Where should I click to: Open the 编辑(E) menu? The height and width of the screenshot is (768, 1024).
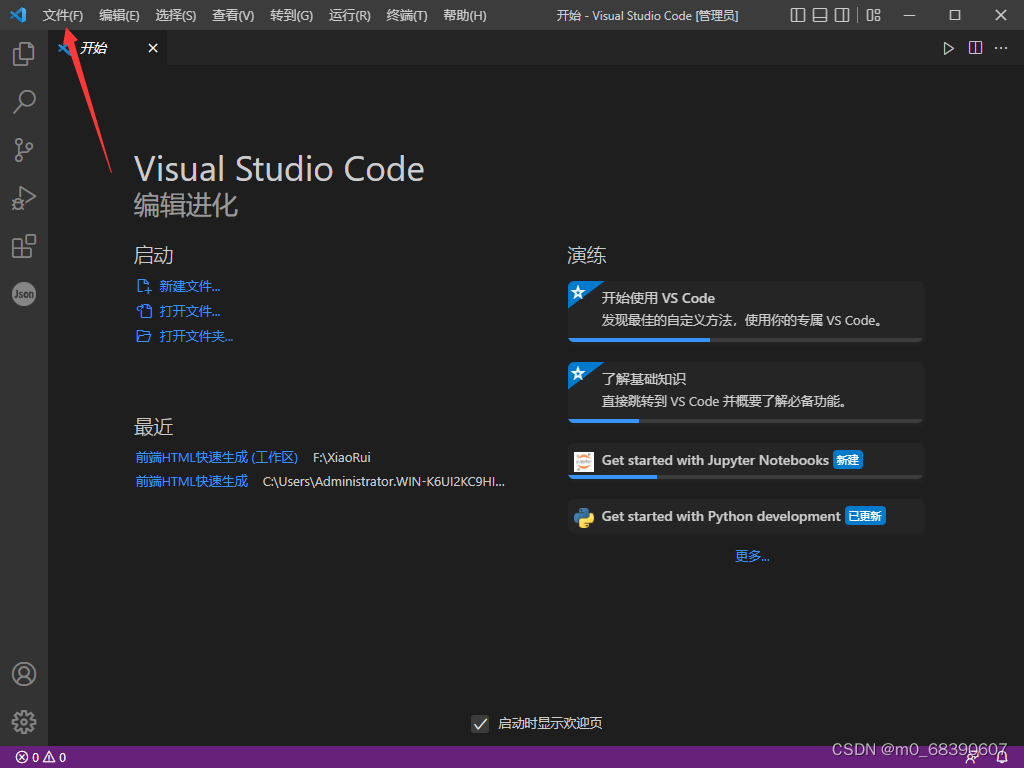pyautogui.click(x=119, y=15)
